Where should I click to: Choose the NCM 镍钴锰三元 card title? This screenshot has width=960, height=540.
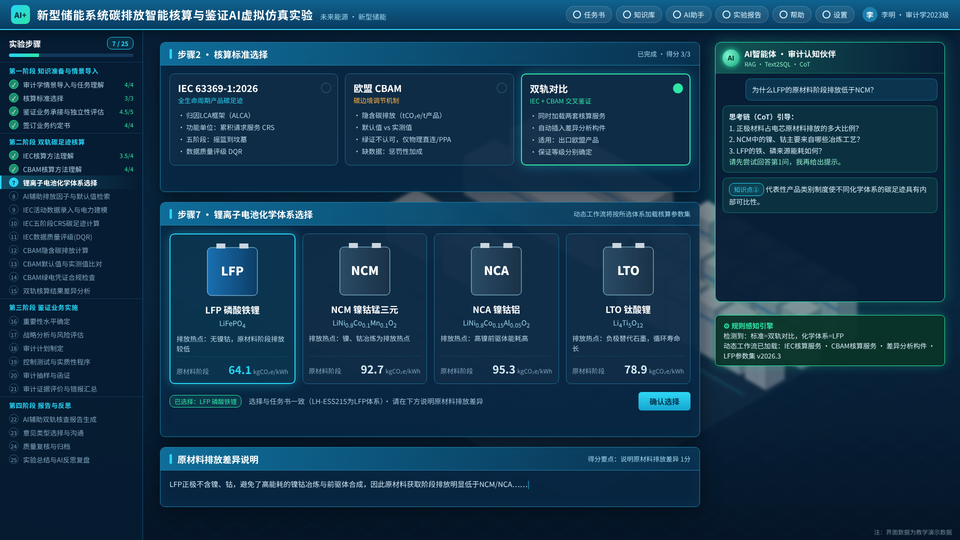[364, 310]
